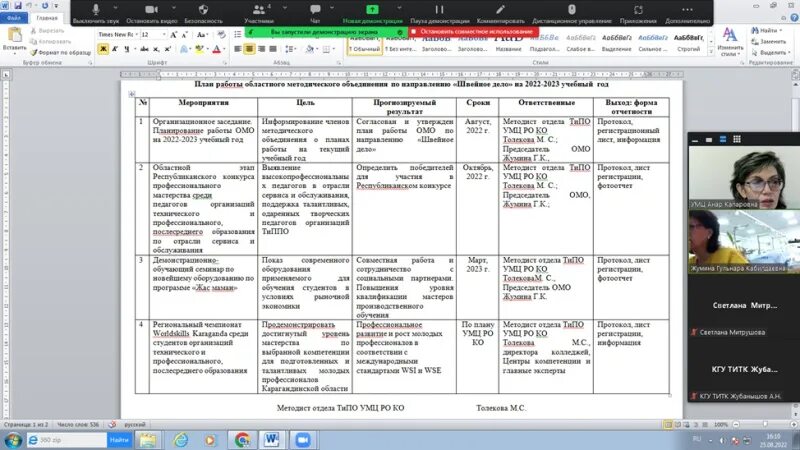Increase font size with the grow-font icon

coord(173,34)
